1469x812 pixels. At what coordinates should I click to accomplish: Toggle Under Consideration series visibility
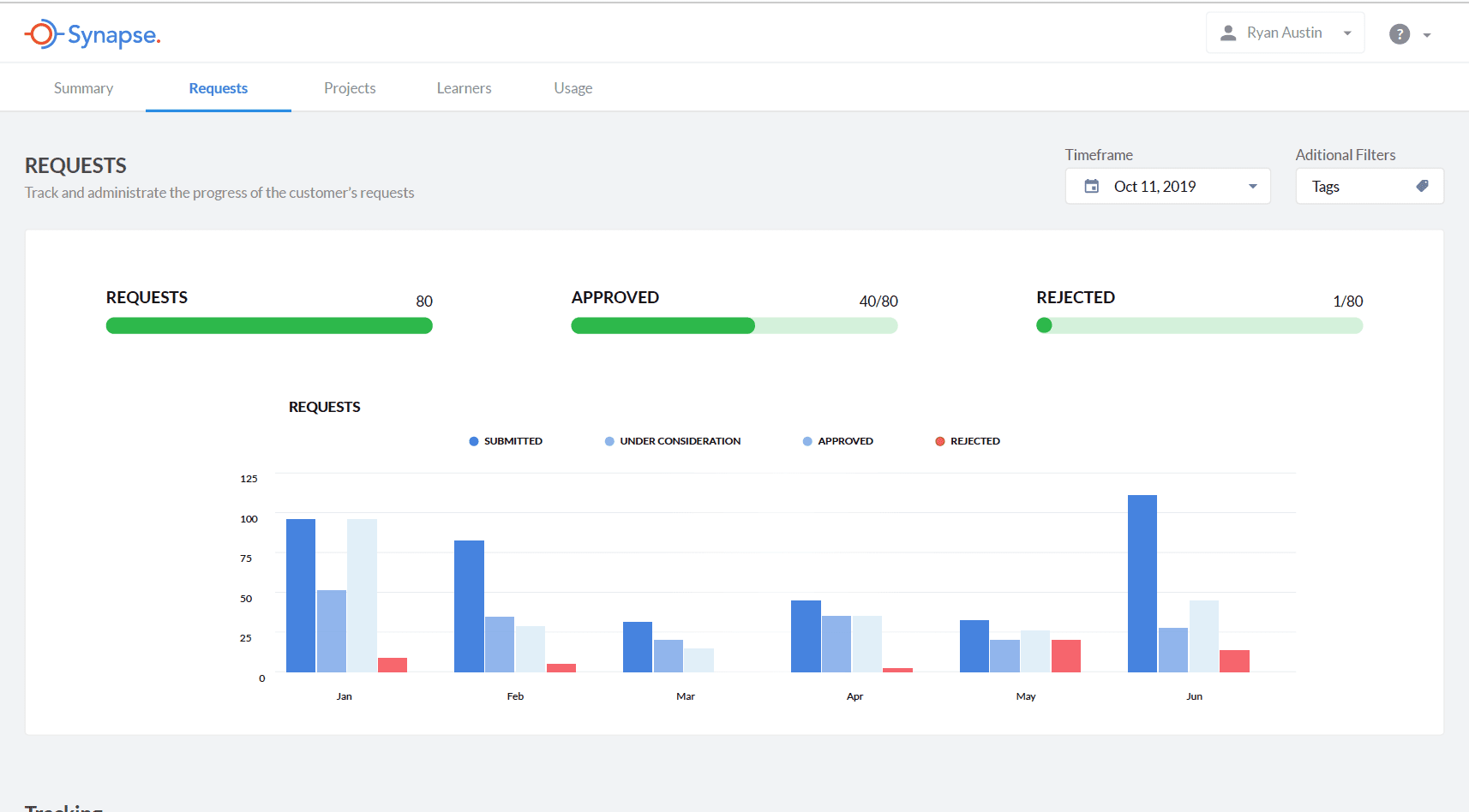674,440
